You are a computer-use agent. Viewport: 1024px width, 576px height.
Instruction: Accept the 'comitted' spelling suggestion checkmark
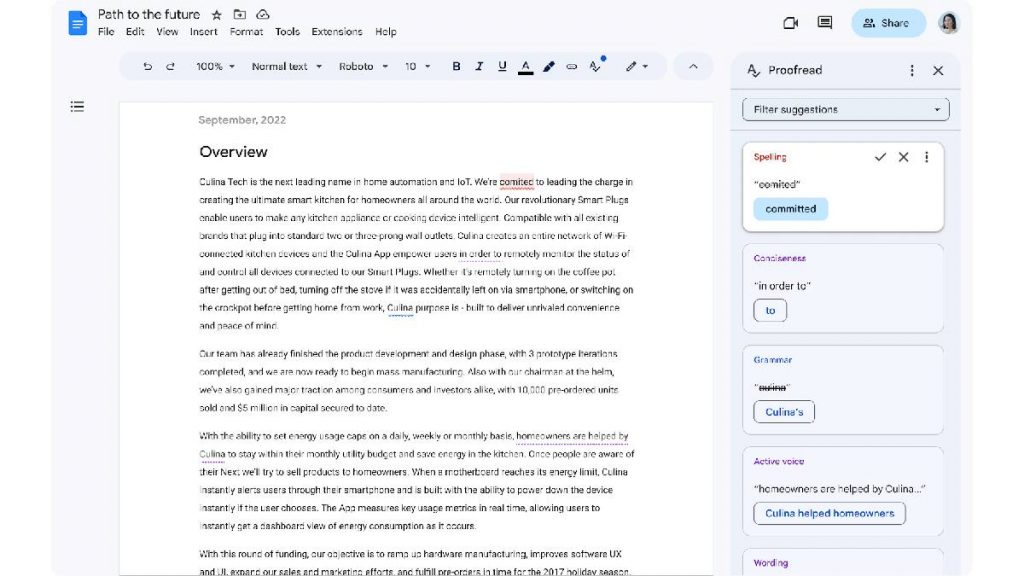(x=880, y=157)
